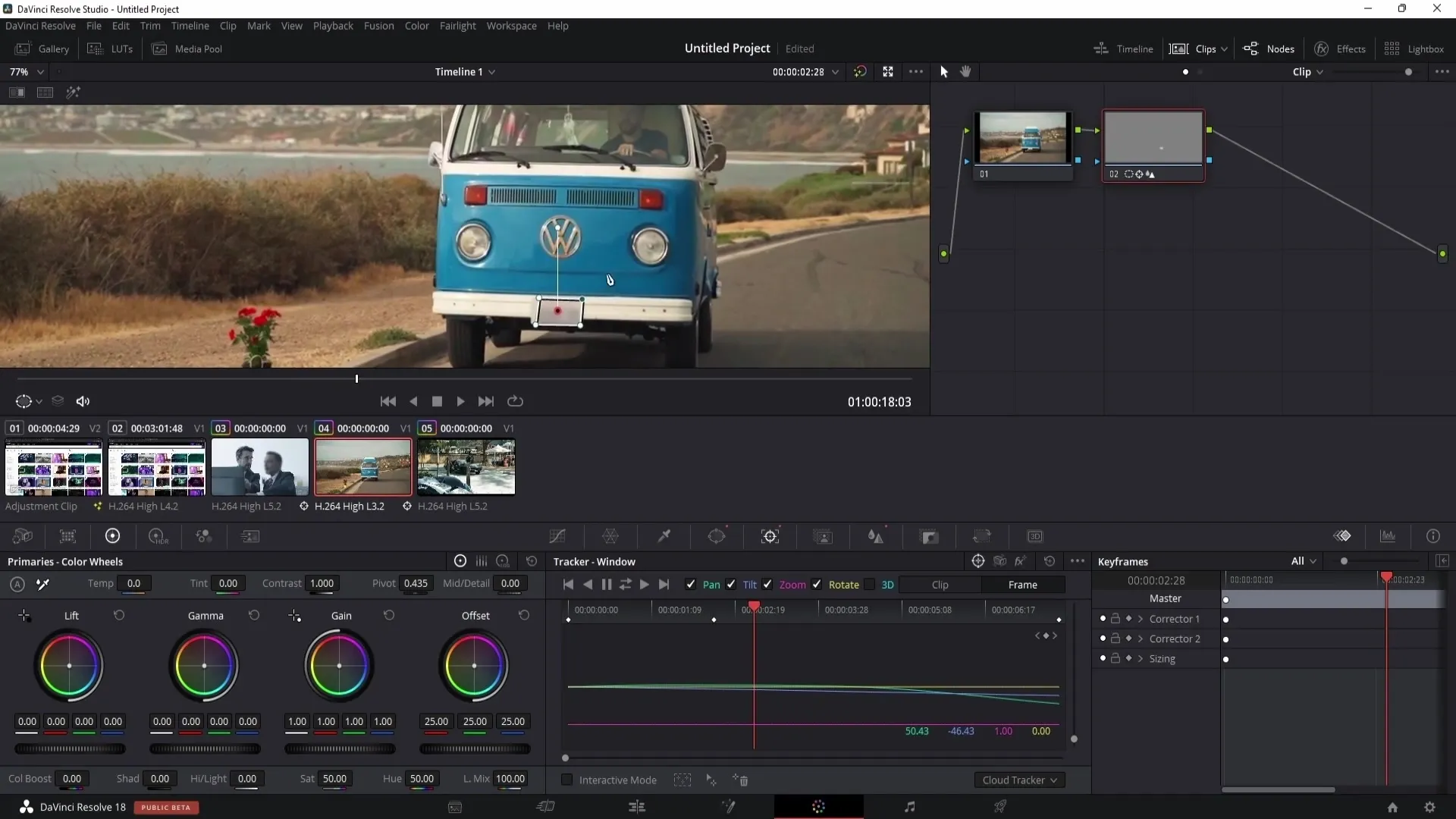Toggle Zoom tracking checkbox in Tracker
The image size is (1456, 819).
(768, 584)
